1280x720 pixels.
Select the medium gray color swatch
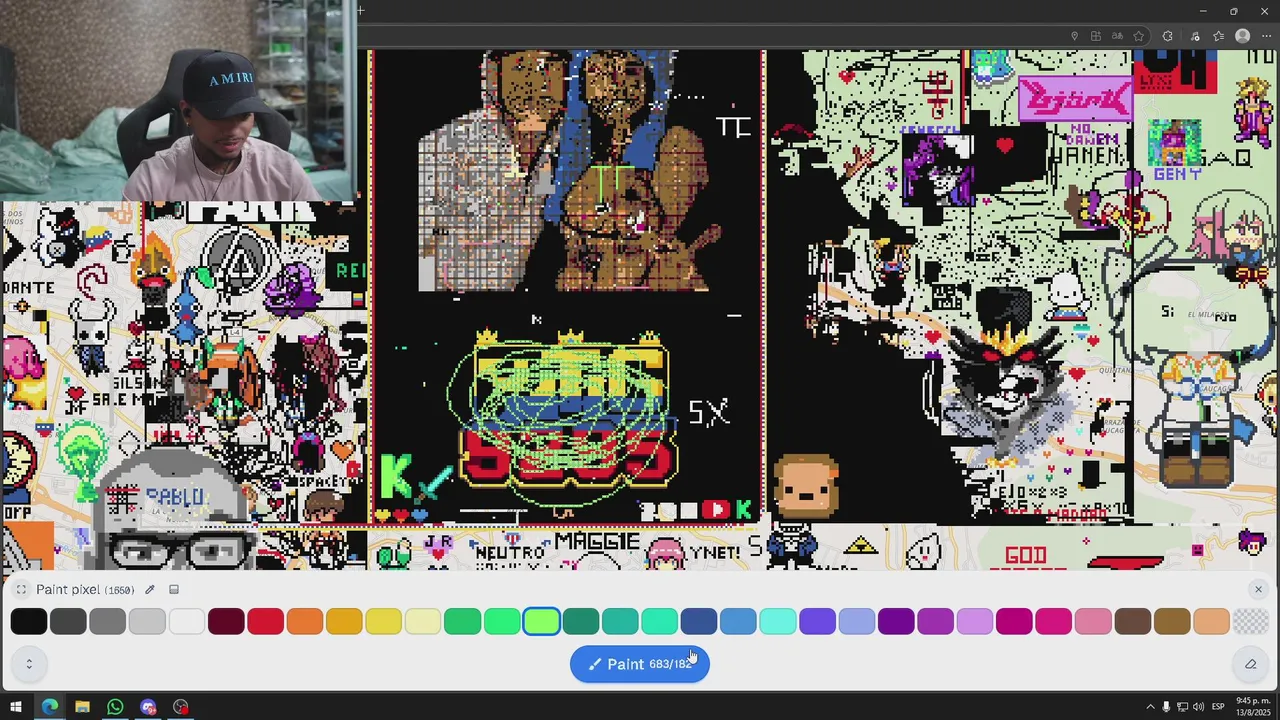coord(108,621)
